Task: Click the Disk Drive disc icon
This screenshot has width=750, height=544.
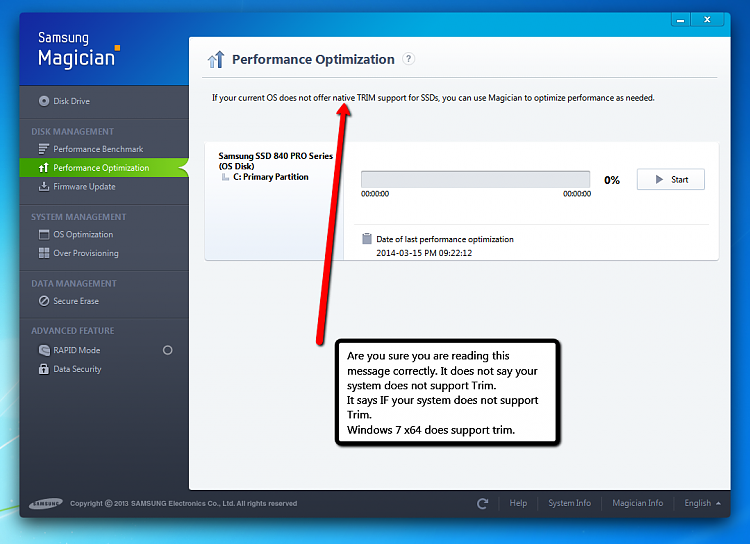Action: (x=44, y=101)
